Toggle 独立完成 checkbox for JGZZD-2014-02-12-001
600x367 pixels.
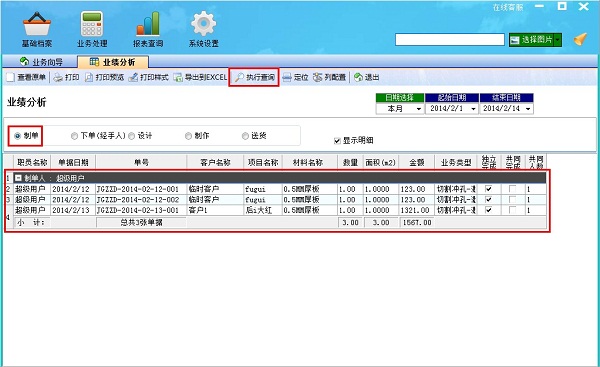[x=489, y=189]
